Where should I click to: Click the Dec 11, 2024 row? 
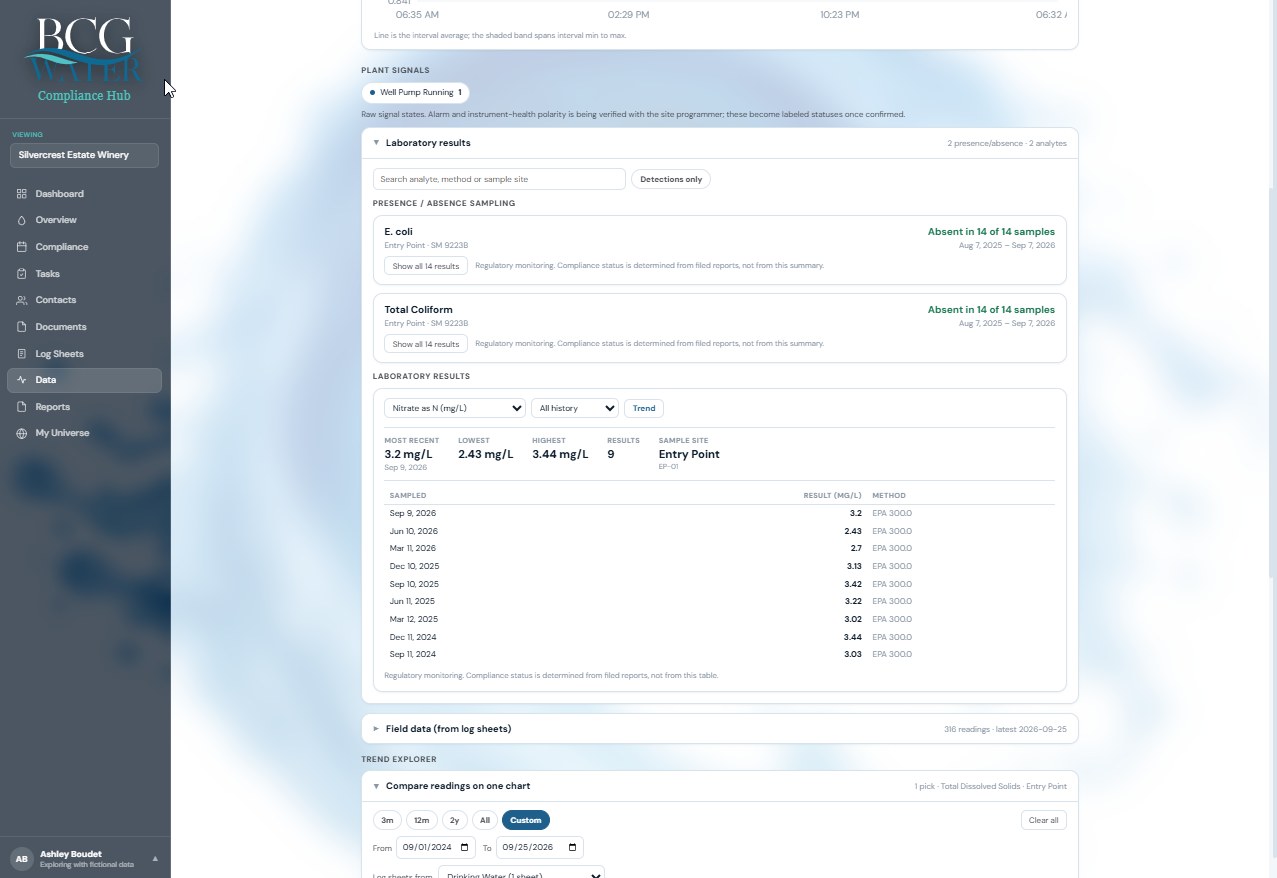point(719,637)
